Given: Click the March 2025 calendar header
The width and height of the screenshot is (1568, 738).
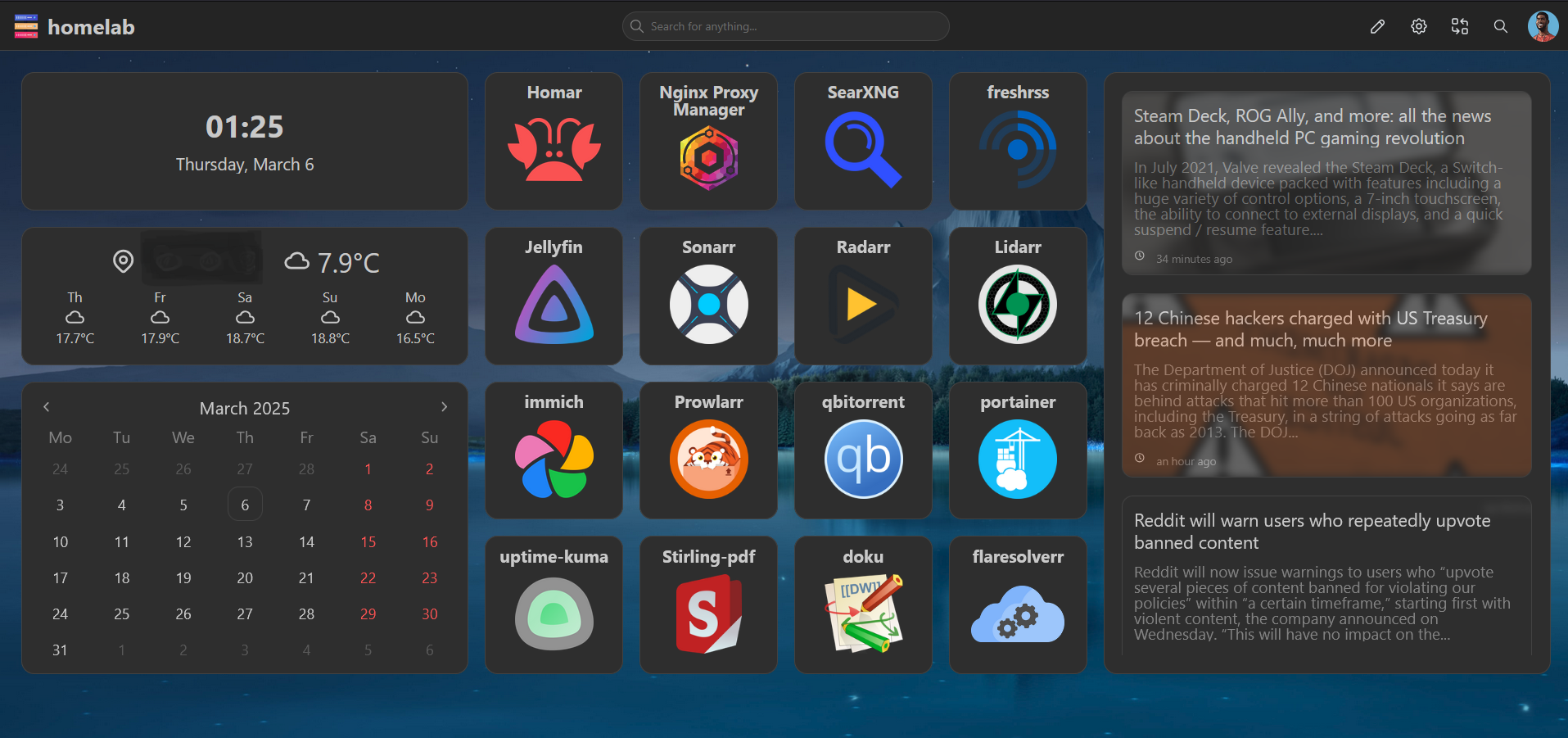Looking at the screenshot, I should coord(245,408).
